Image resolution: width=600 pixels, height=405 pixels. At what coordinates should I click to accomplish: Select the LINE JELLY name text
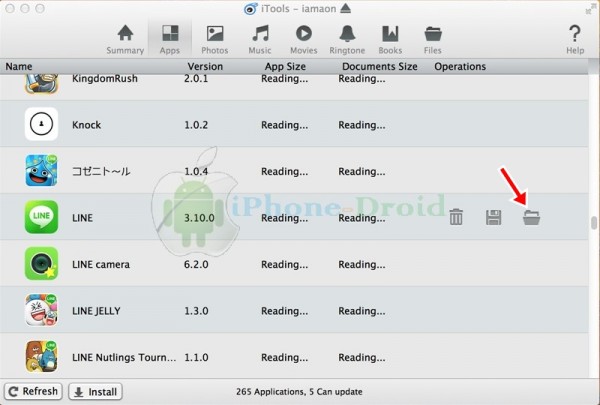point(96,311)
